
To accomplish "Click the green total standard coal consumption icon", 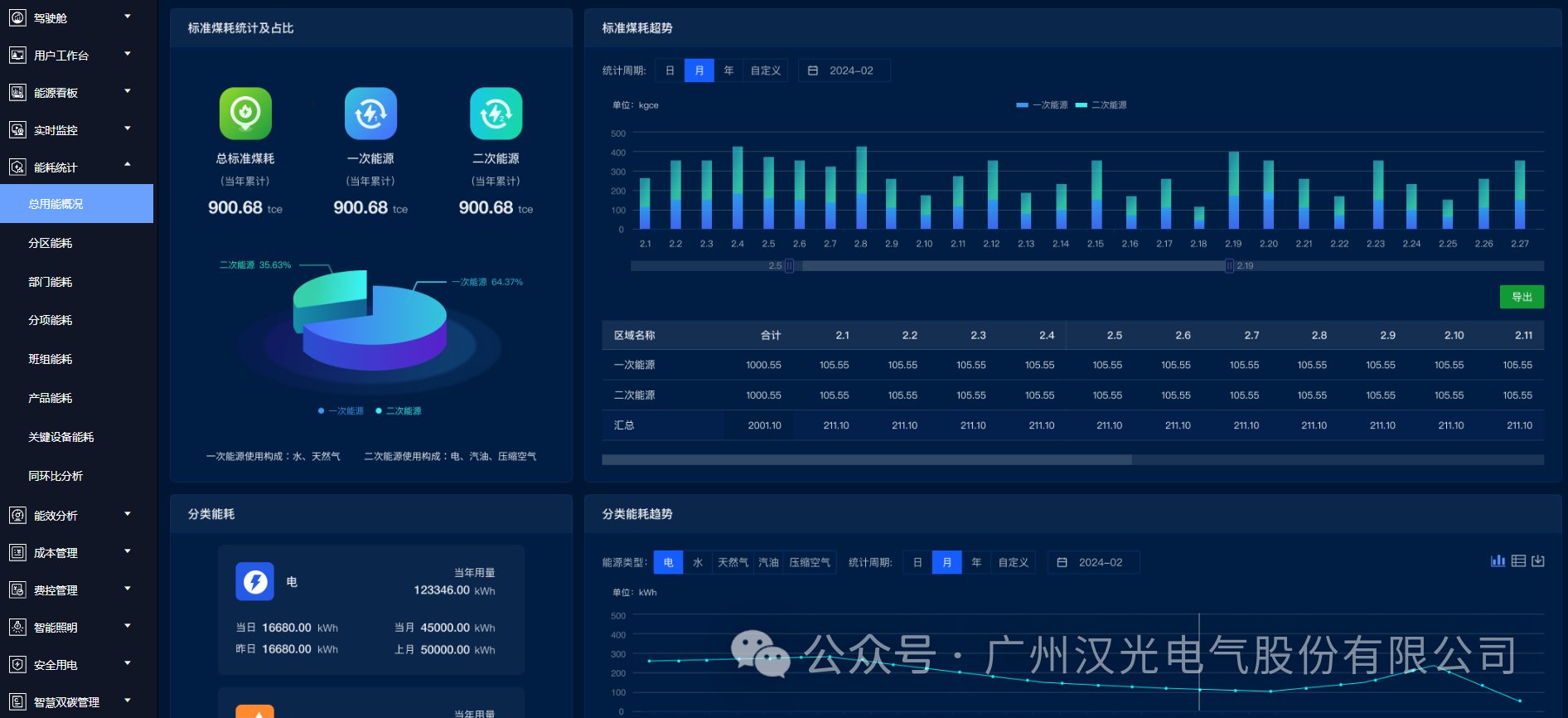I will (245, 114).
